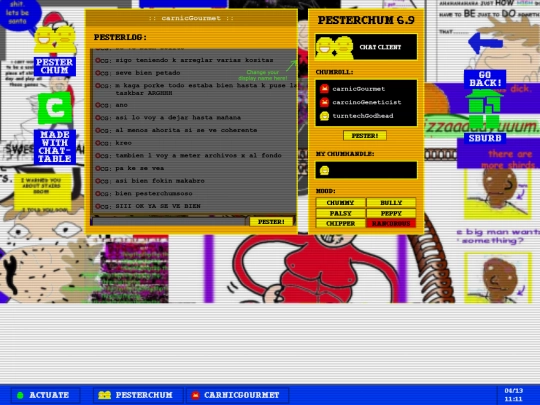Viewport: 540px width, 405px height.
Task: Click the Go Back! label
Action: (485, 79)
